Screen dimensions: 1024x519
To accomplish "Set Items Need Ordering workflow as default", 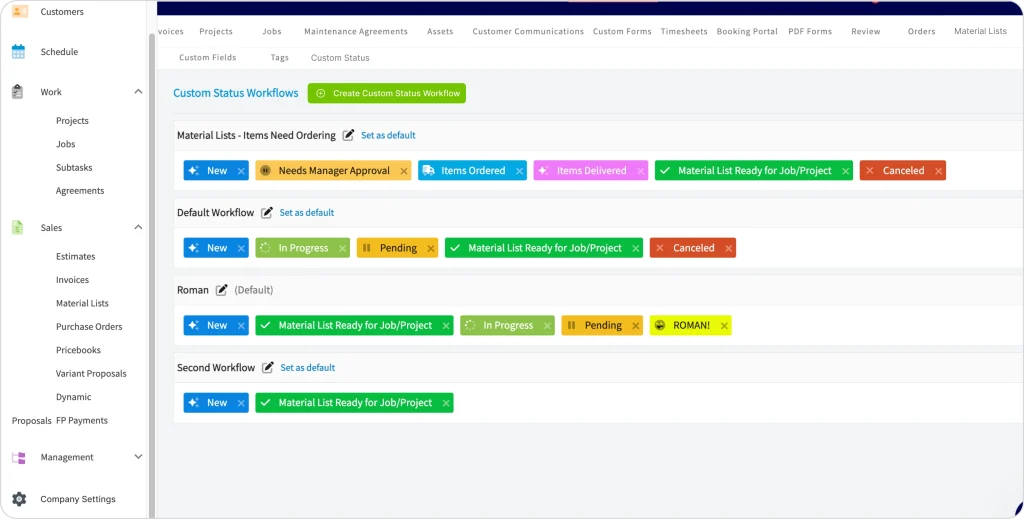I will [x=388, y=136].
